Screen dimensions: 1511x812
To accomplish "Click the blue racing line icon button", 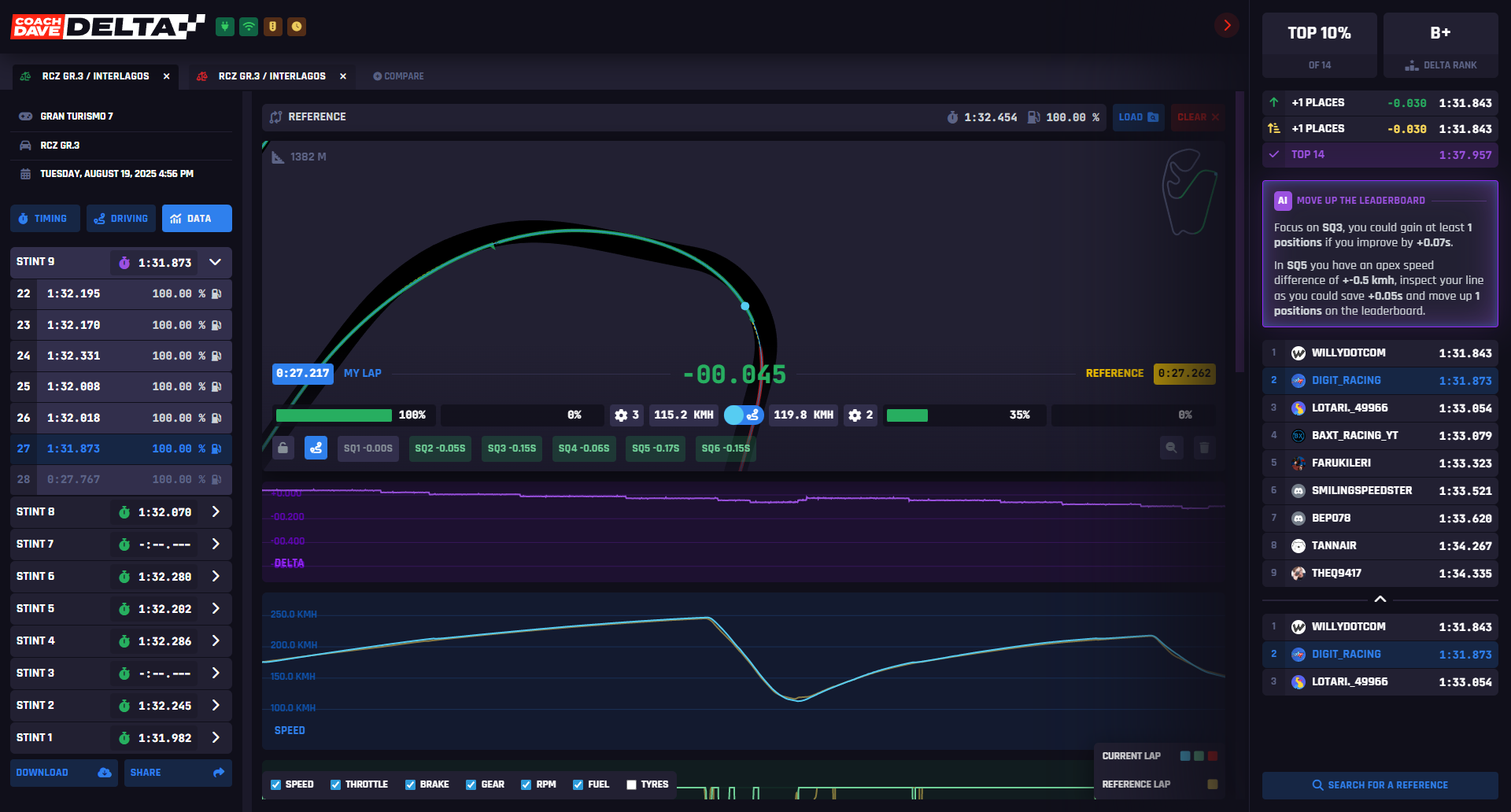I will click(x=316, y=448).
